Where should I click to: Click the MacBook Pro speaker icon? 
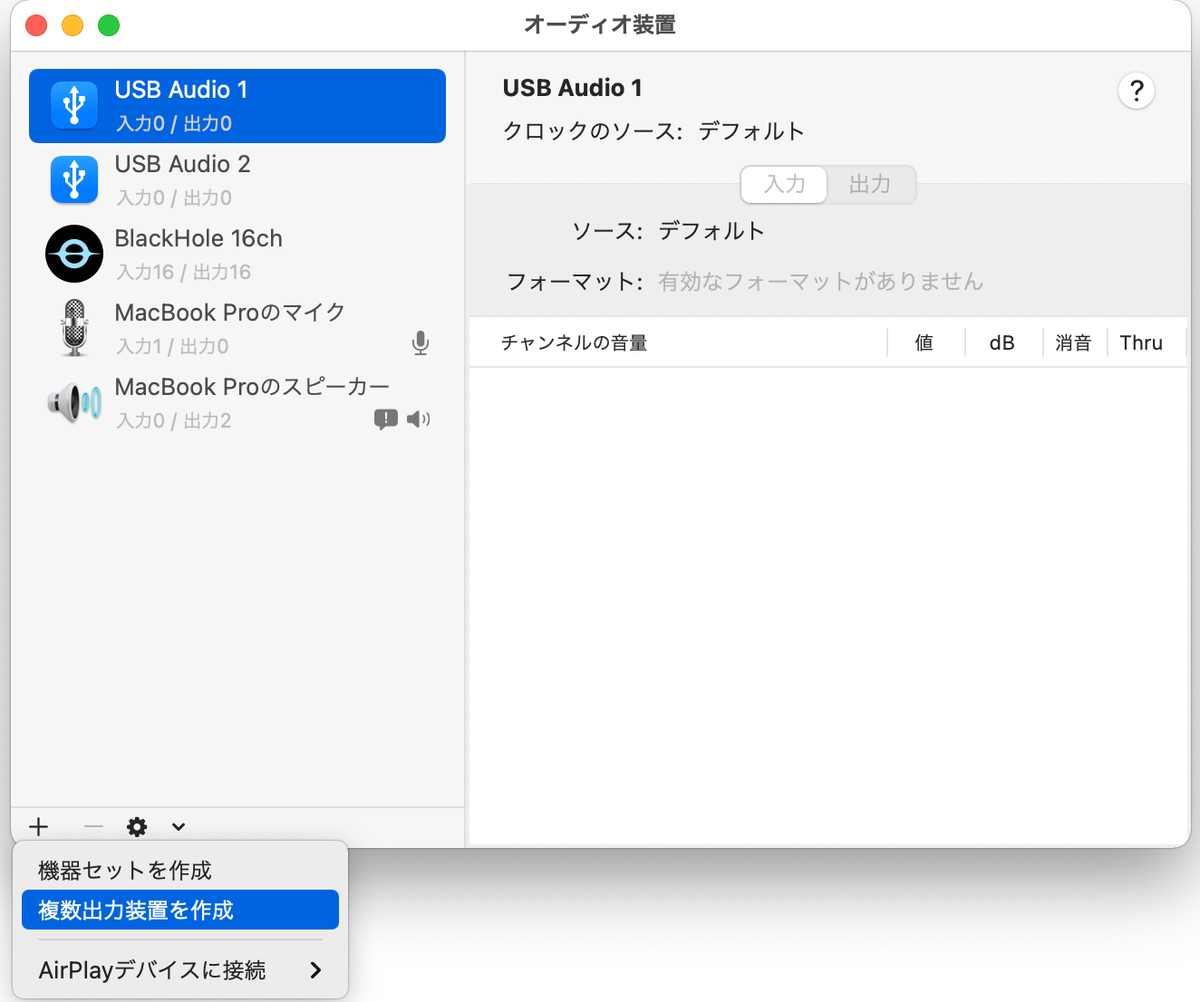pos(74,403)
